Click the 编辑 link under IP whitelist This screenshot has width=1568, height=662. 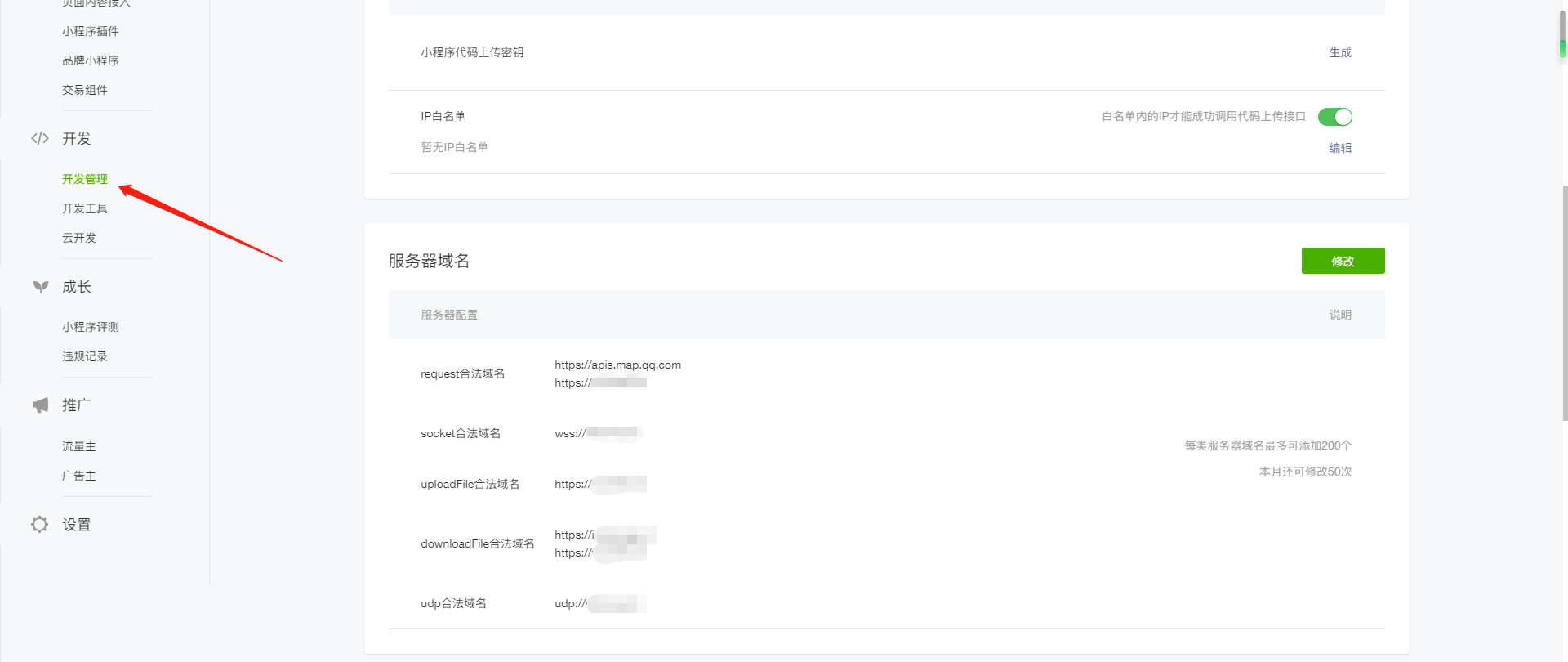[1339, 148]
